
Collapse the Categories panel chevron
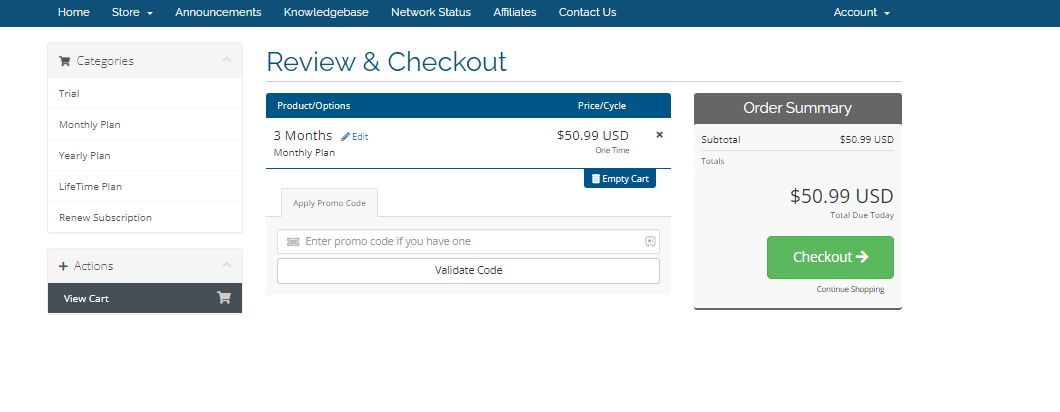tap(226, 60)
